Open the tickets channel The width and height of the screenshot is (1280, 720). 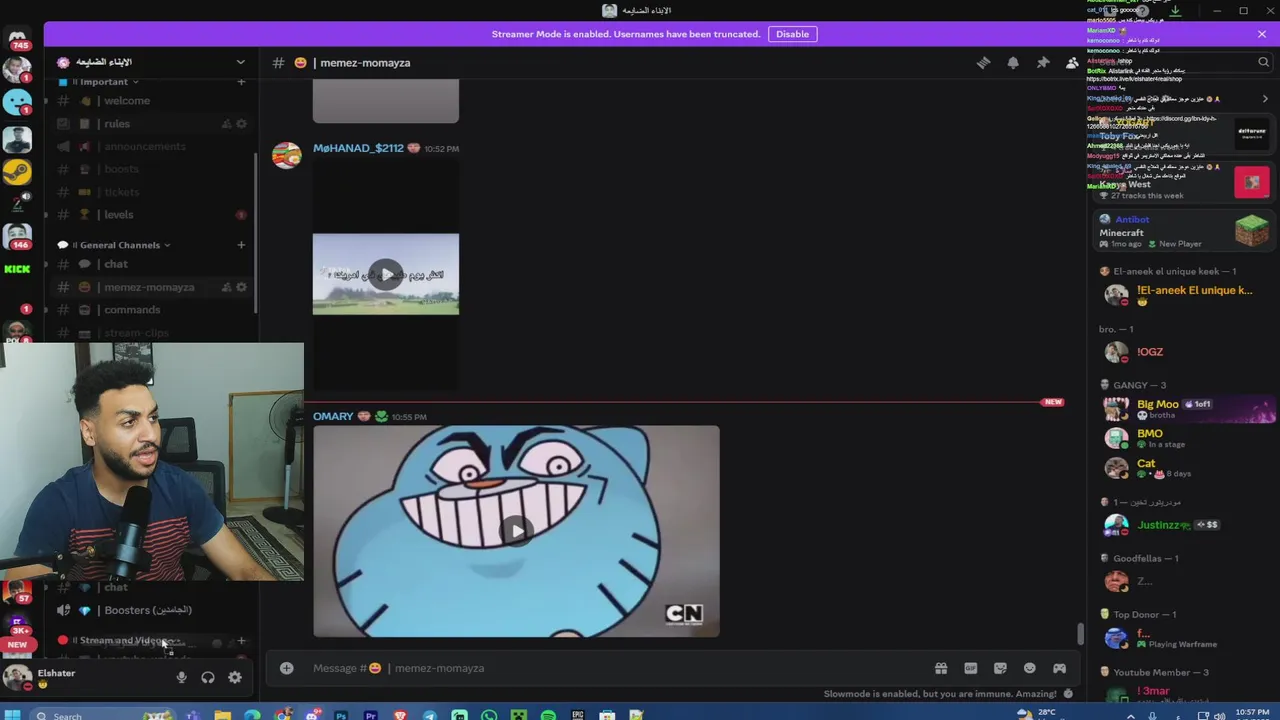150,192
